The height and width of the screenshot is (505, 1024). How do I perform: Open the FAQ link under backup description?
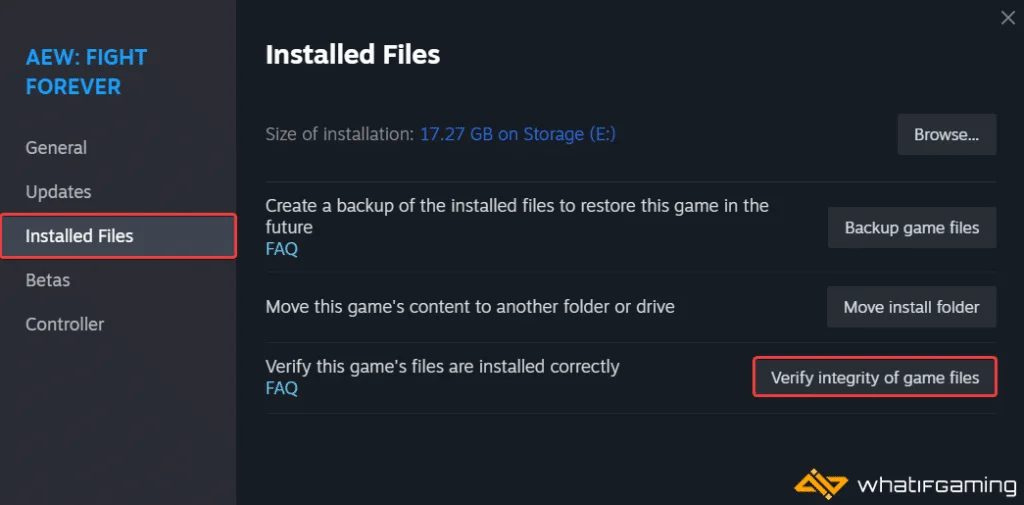click(281, 249)
